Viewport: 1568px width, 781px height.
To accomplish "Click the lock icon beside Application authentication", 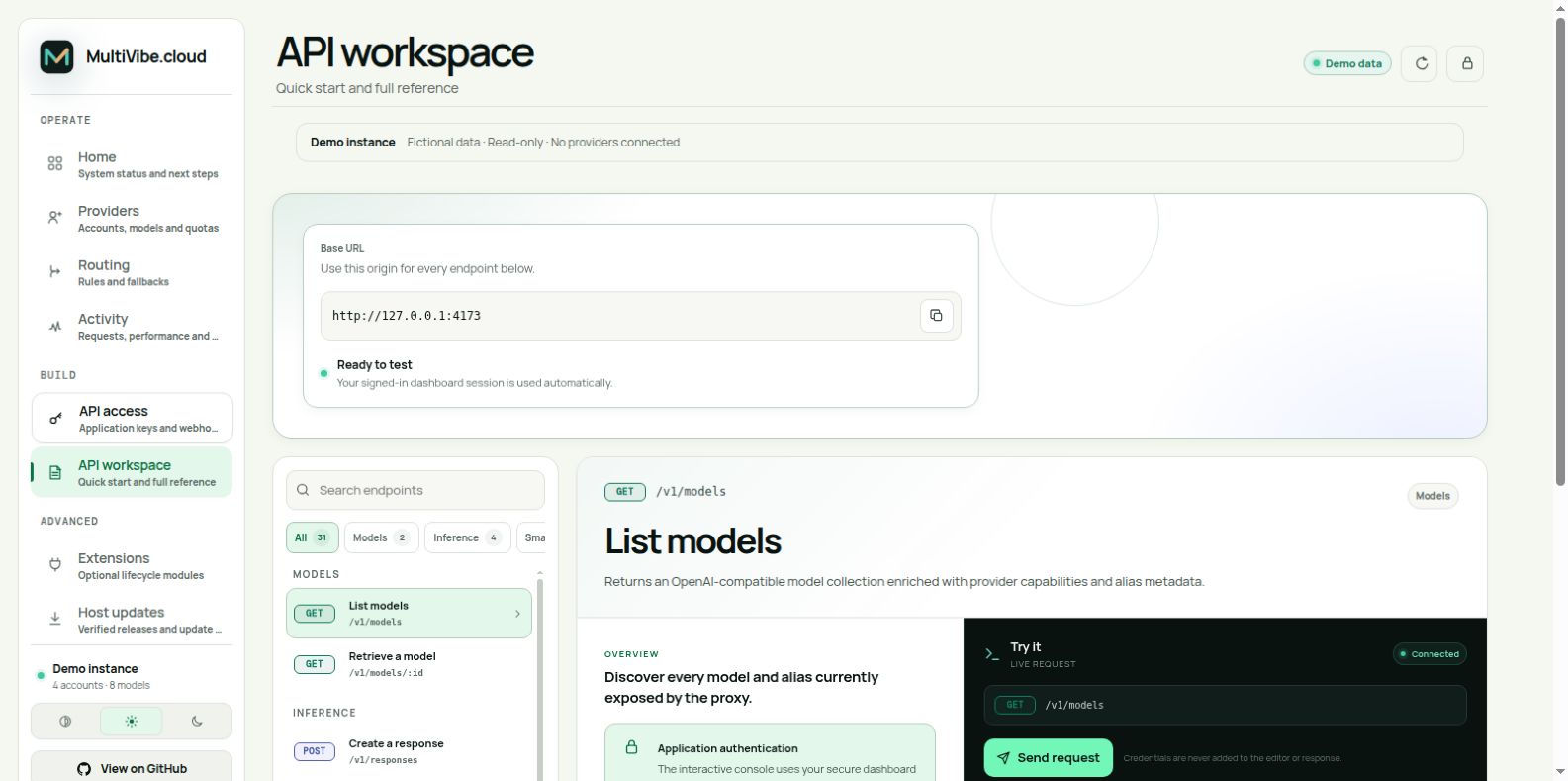I will pos(631,747).
